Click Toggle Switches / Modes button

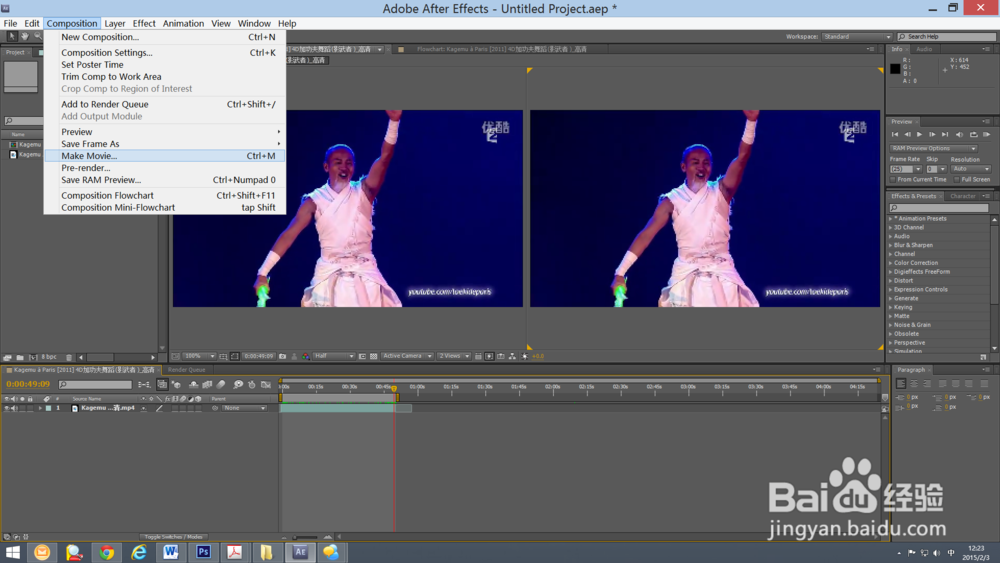(x=173, y=537)
